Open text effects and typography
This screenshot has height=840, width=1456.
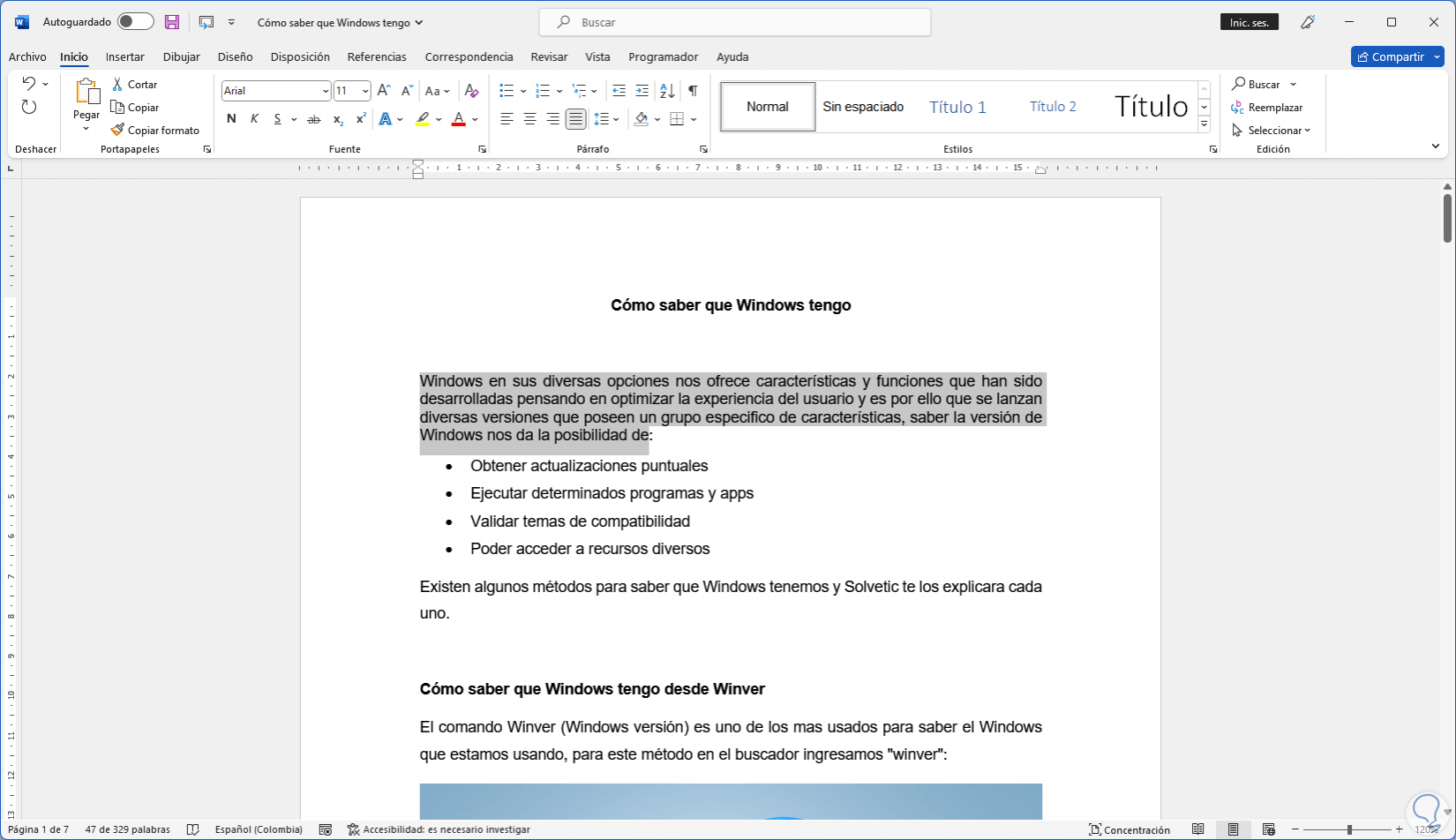point(385,119)
